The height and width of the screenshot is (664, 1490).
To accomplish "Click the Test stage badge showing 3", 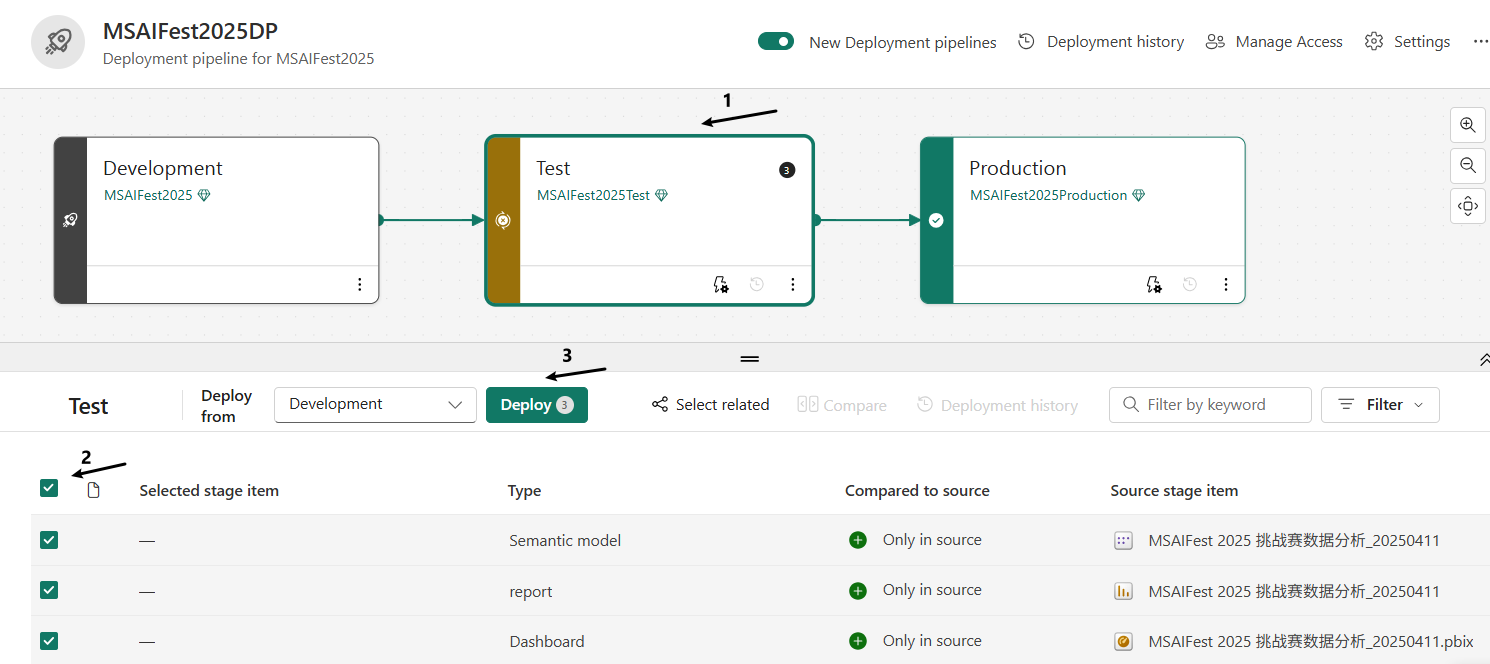I will tap(787, 170).
